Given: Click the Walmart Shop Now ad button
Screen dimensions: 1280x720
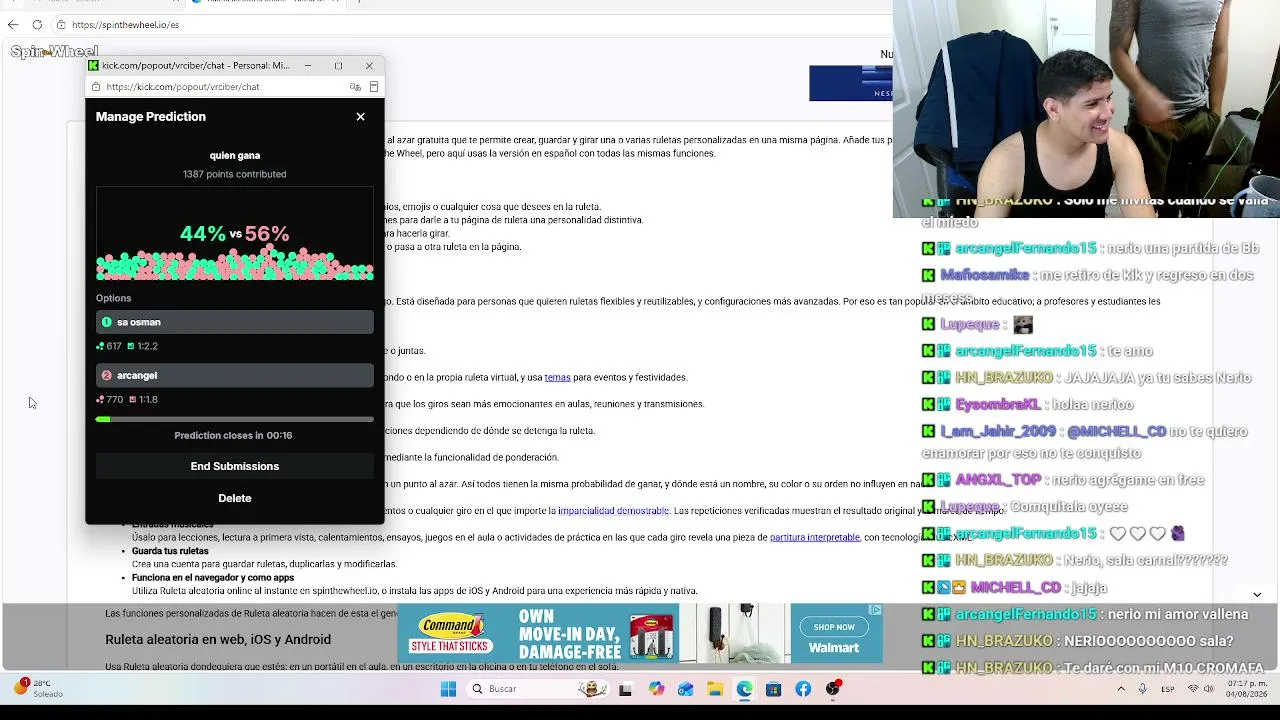Looking at the screenshot, I should tap(834, 627).
